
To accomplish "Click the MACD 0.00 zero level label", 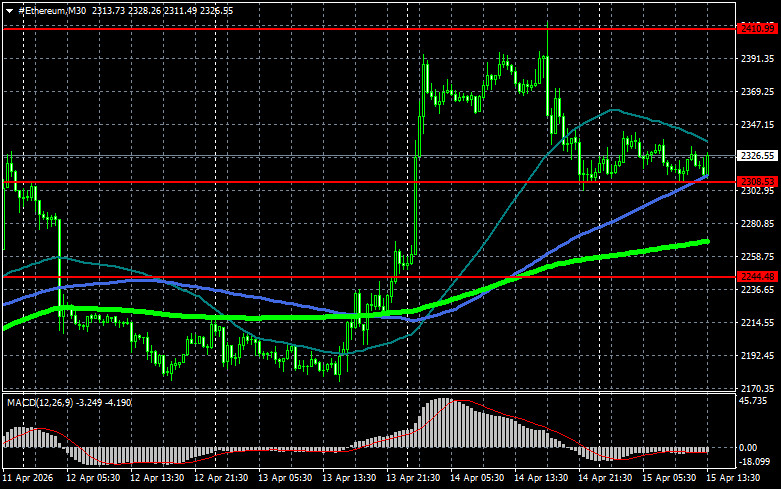I will click(748, 448).
